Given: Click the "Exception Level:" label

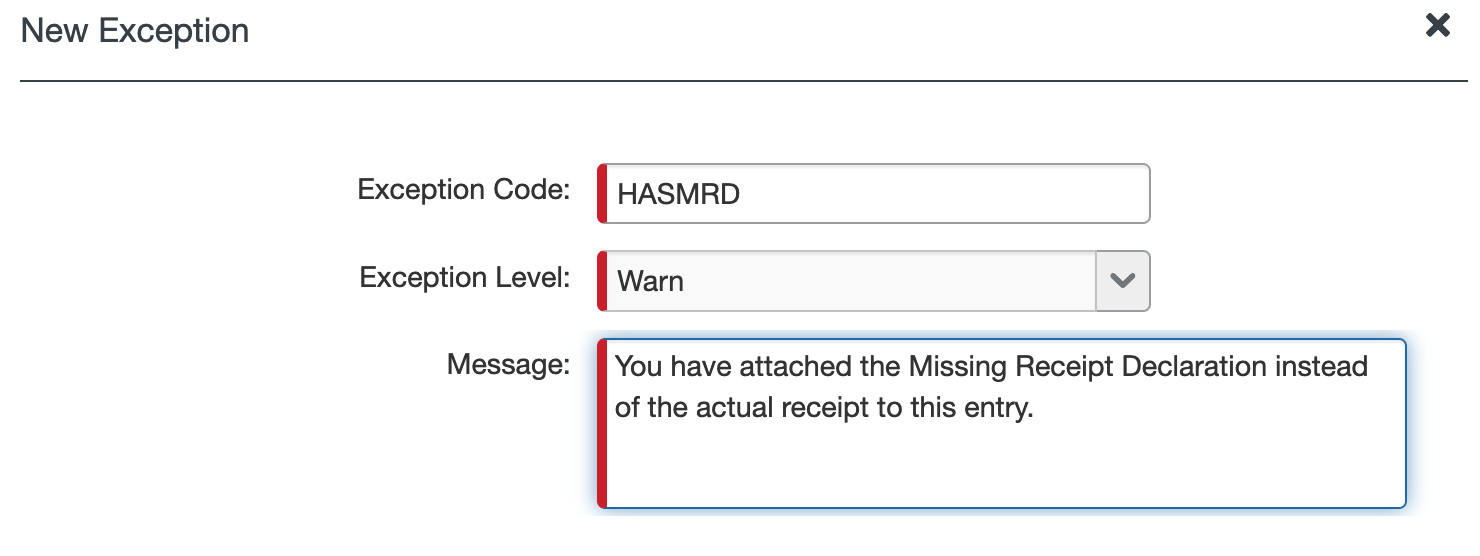Looking at the screenshot, I should point(465,277).
